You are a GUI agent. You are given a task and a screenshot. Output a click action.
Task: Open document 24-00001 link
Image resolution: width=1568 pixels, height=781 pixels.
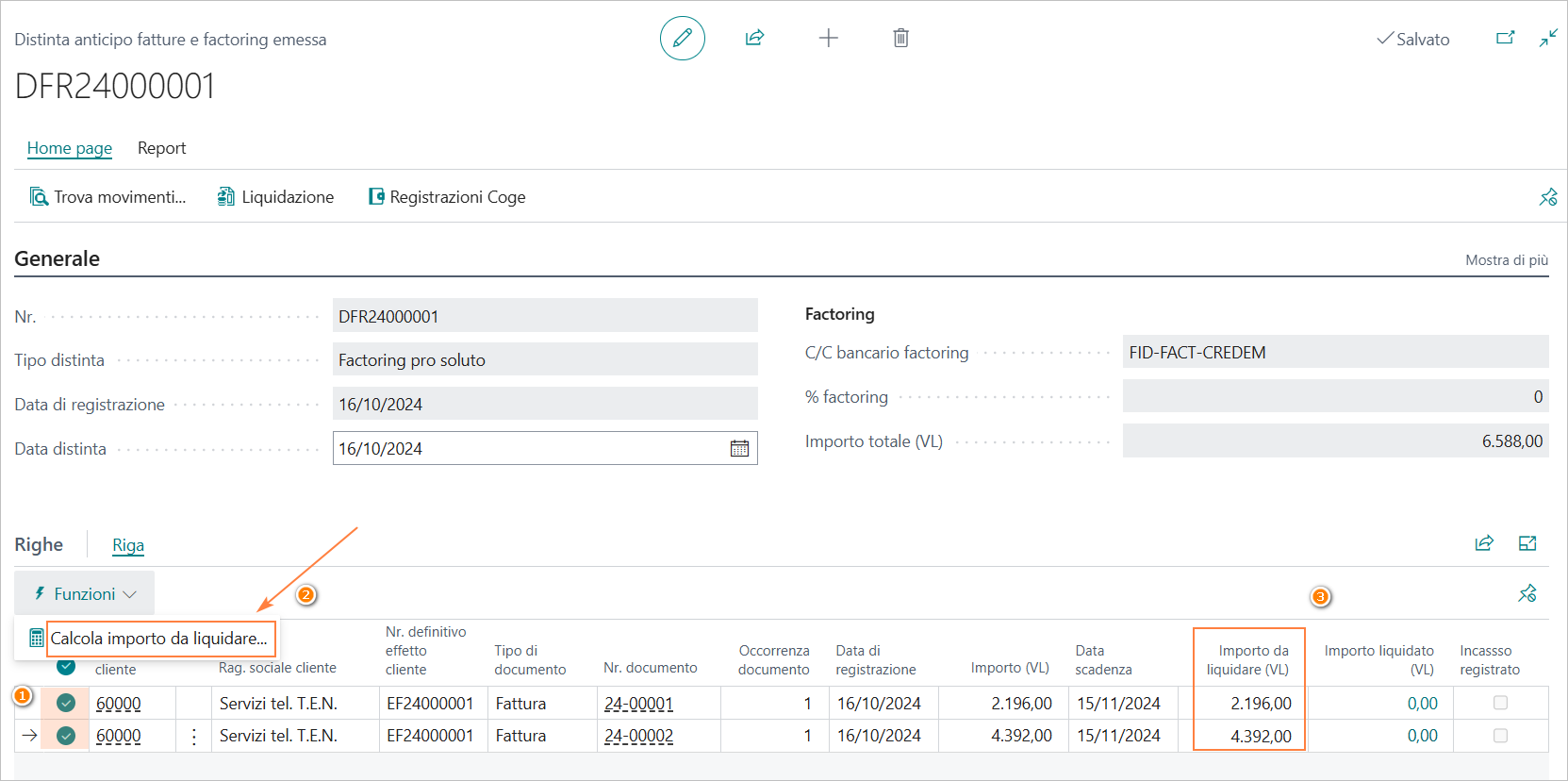click(639, 704)
